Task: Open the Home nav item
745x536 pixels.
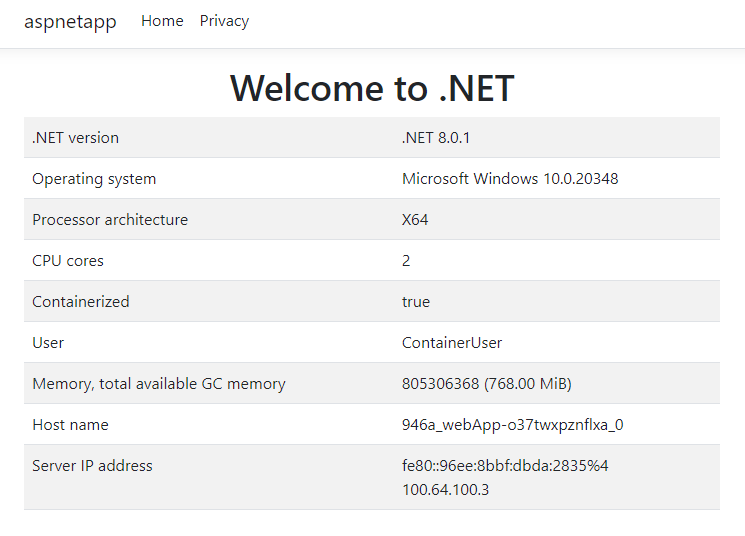Action: pos(162,21)
